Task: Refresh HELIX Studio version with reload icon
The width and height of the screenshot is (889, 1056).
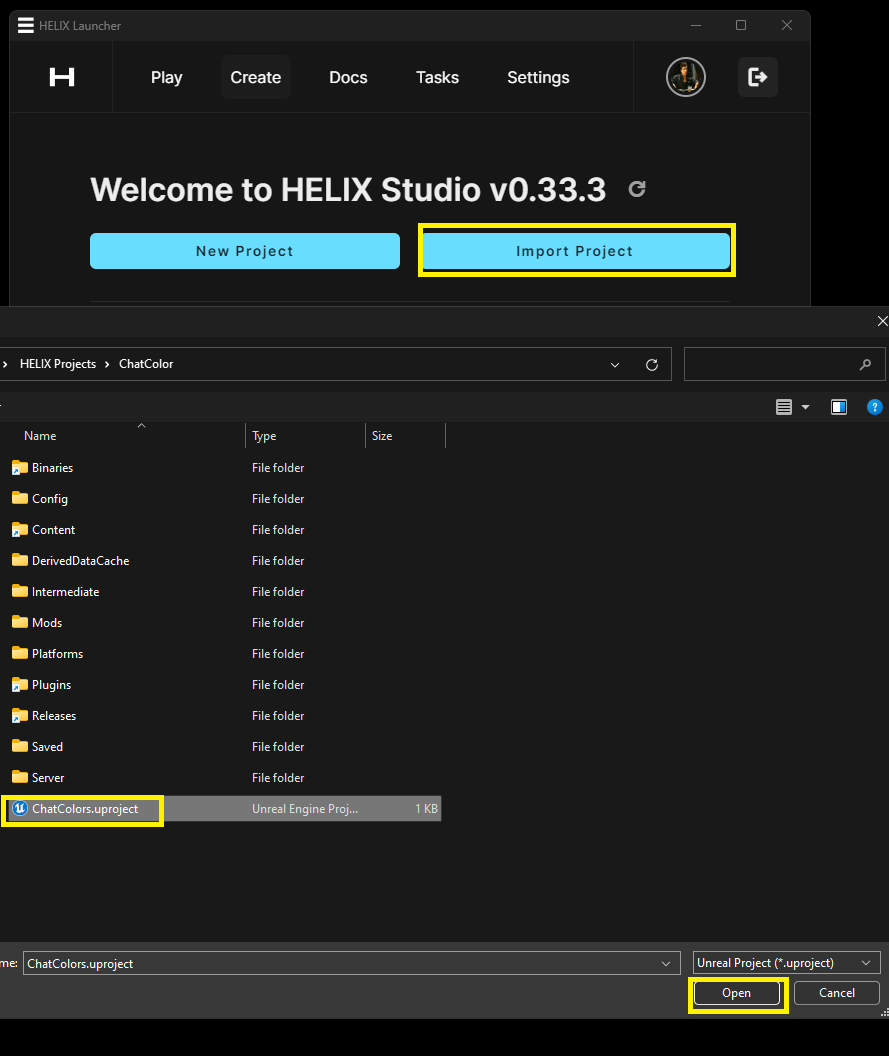Action: pos(637,189)
